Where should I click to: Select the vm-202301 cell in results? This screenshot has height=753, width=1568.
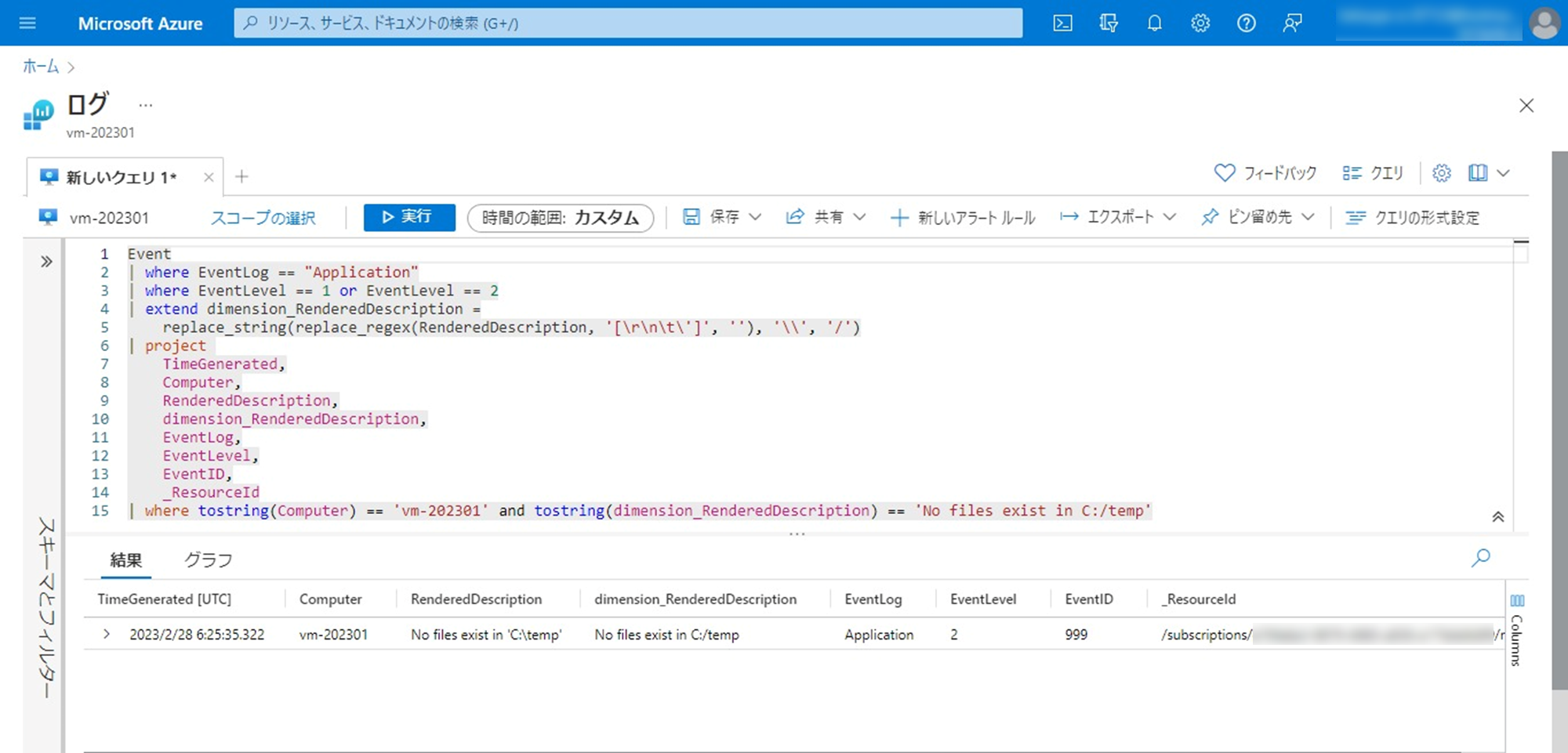coord(333,635)
